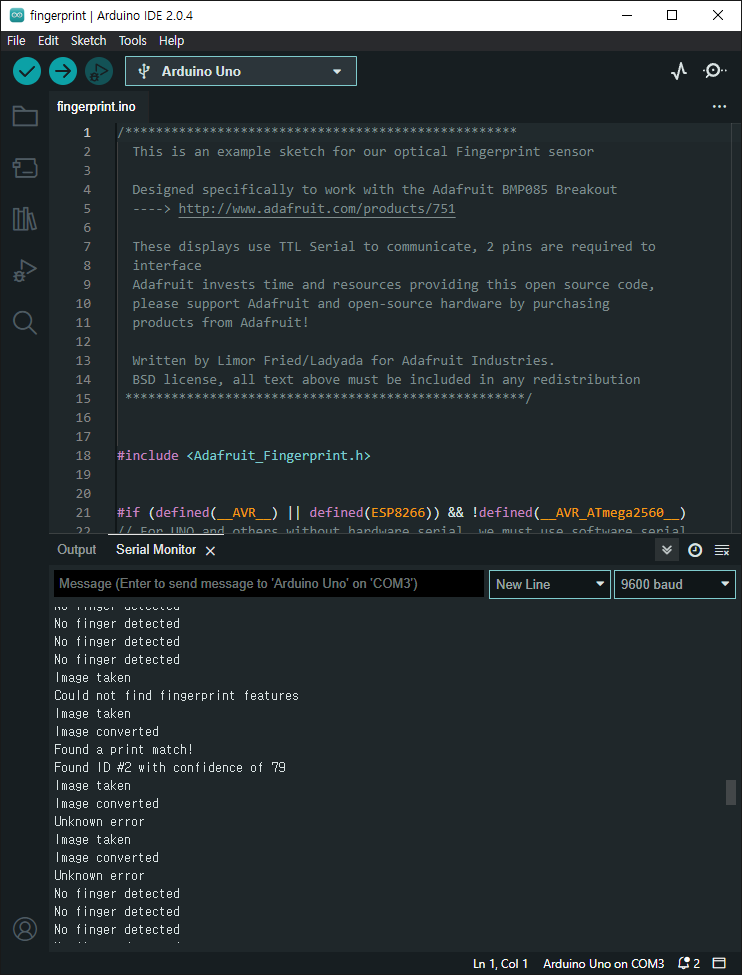Open the Serial Monitor magnifier icon
Image resolution: width=742 pixels, height=975 pixels.
pos(714,71)
